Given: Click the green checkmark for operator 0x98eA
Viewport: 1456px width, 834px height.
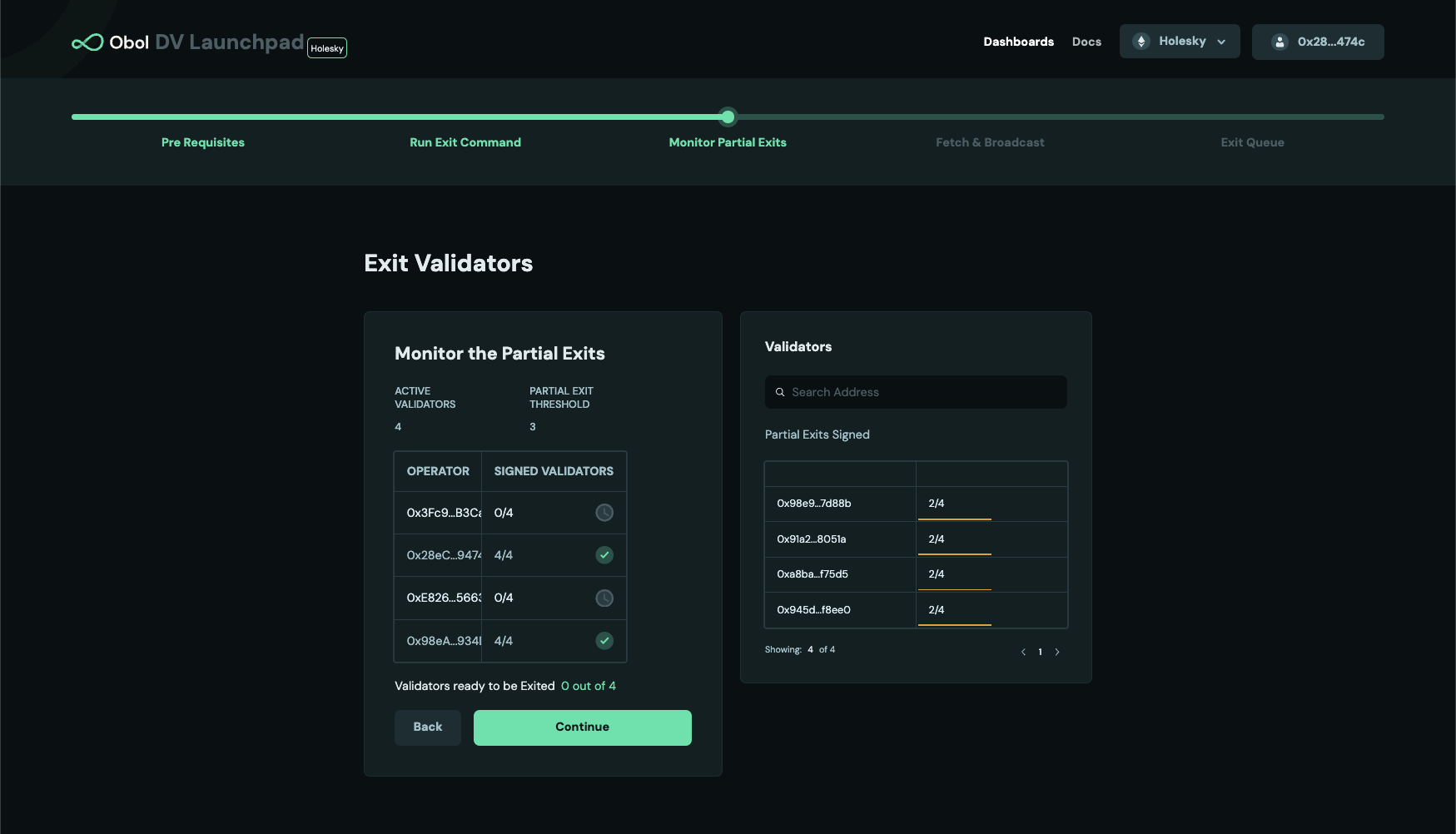Looking at the screenshot, I should pyautogui.click(x=604, y=641).
